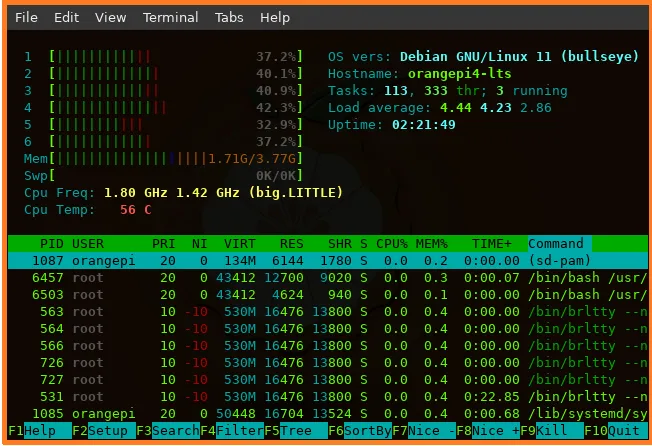
Task: Open F6 SortBy selector
Action: pos(359,430)
